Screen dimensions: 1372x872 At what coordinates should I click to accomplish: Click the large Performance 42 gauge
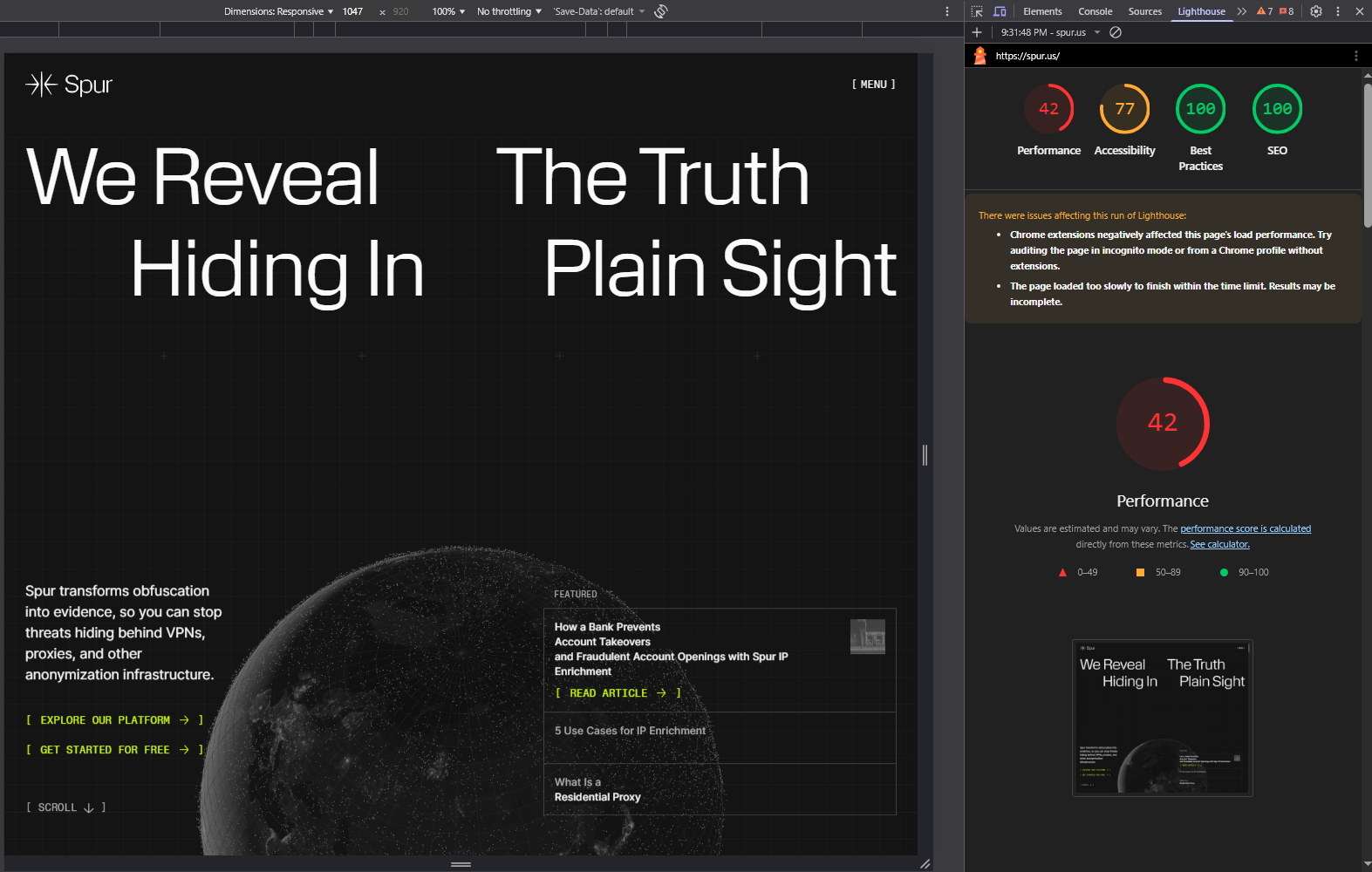click(x=1163, y=423)
